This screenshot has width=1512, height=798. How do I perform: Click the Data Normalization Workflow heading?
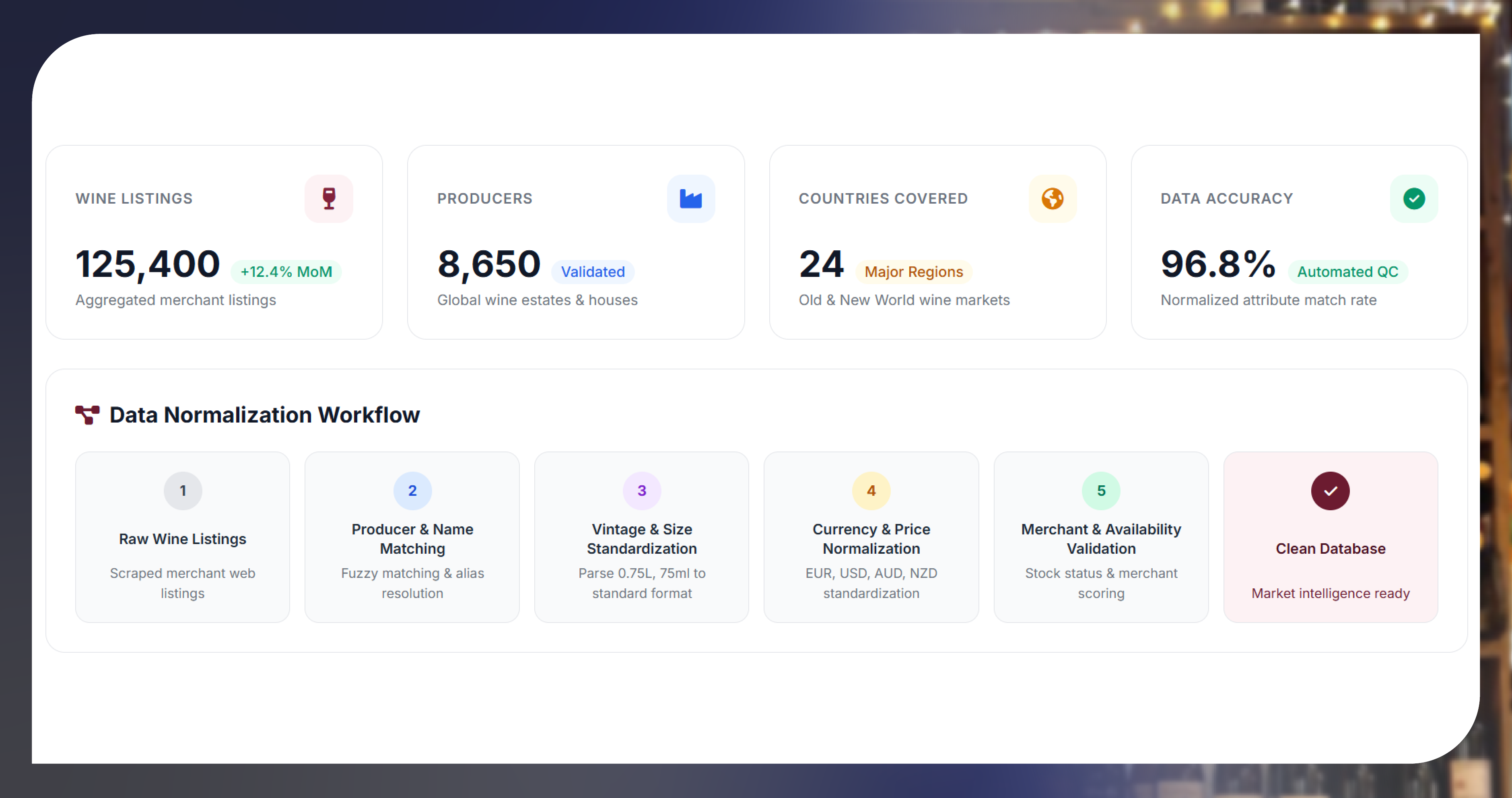tap(264, 414)
